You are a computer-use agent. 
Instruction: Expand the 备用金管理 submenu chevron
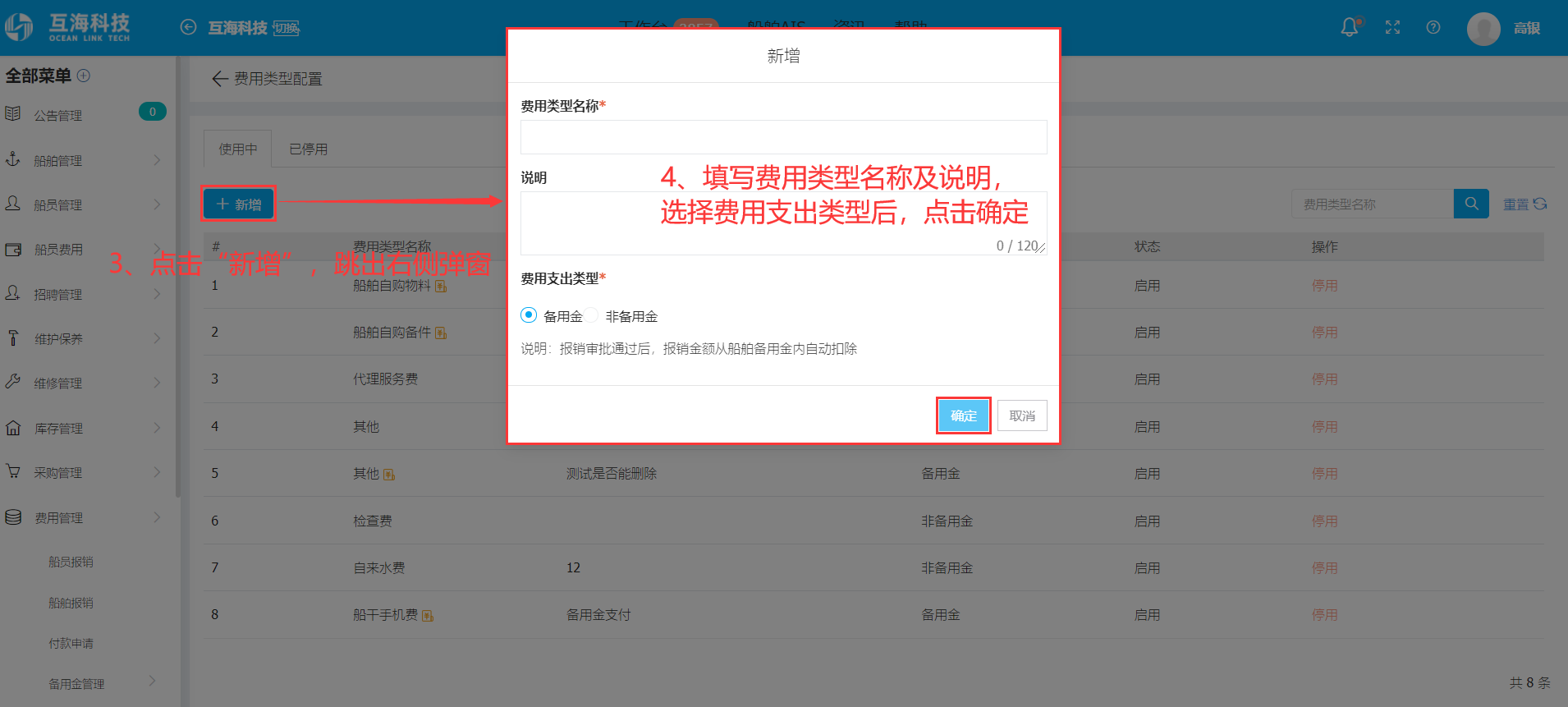(x=152, y=681)
